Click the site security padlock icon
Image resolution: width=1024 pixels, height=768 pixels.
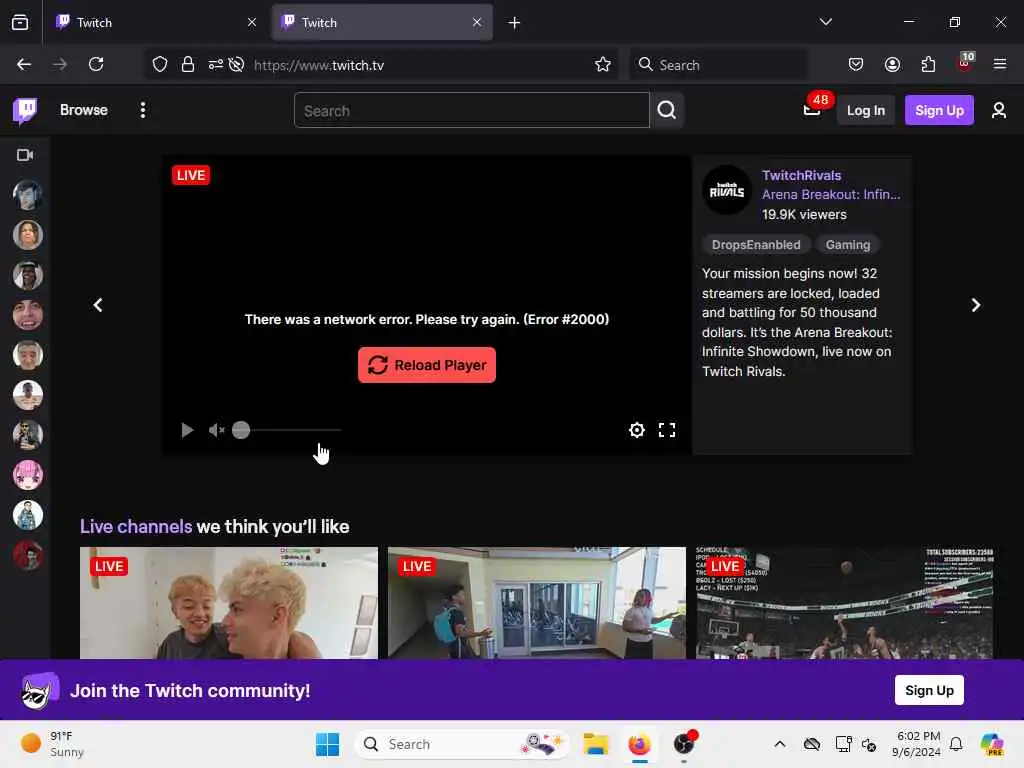[187, 64]
